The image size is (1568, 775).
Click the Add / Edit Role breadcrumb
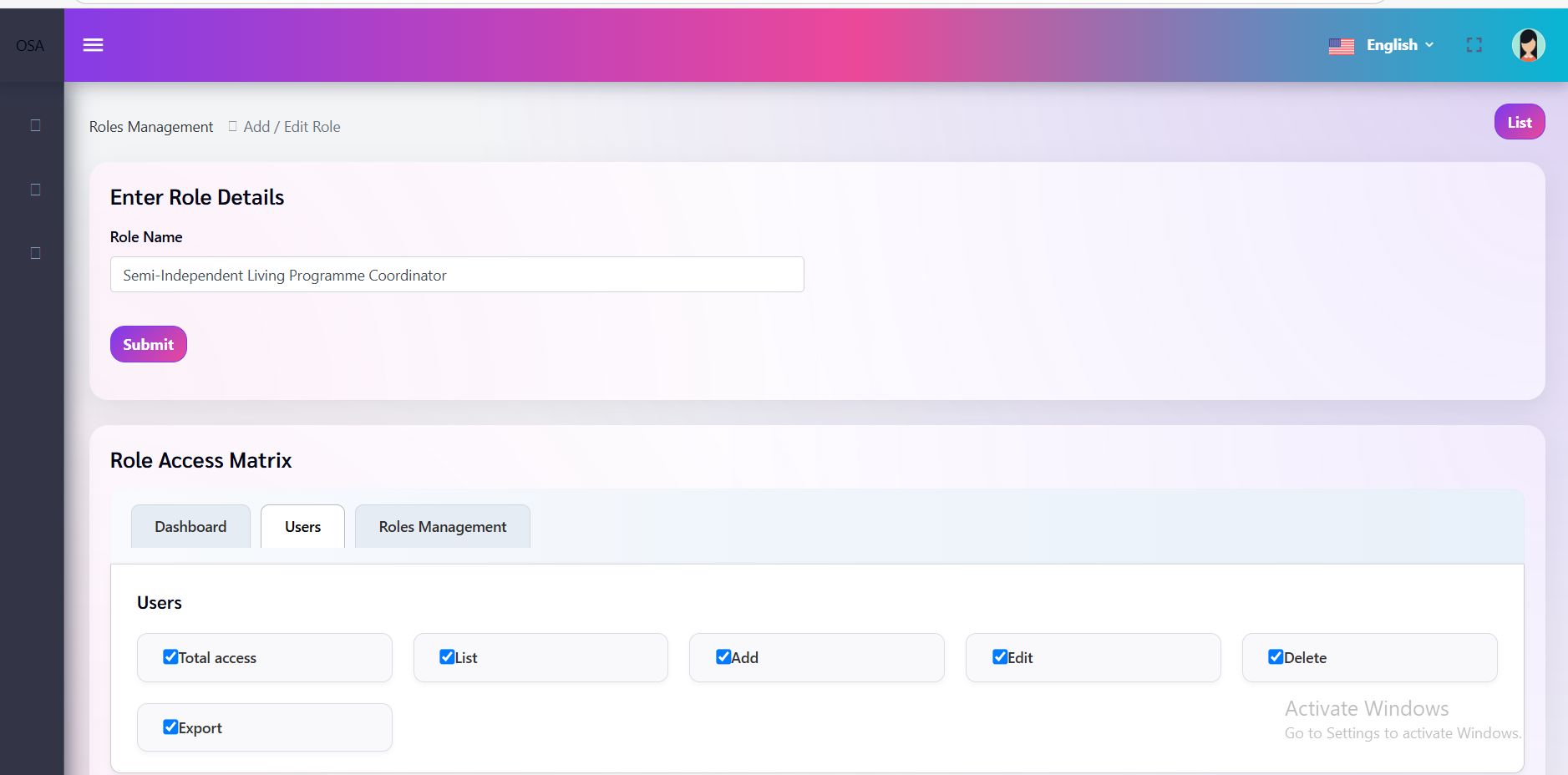[x=292, y=127]
